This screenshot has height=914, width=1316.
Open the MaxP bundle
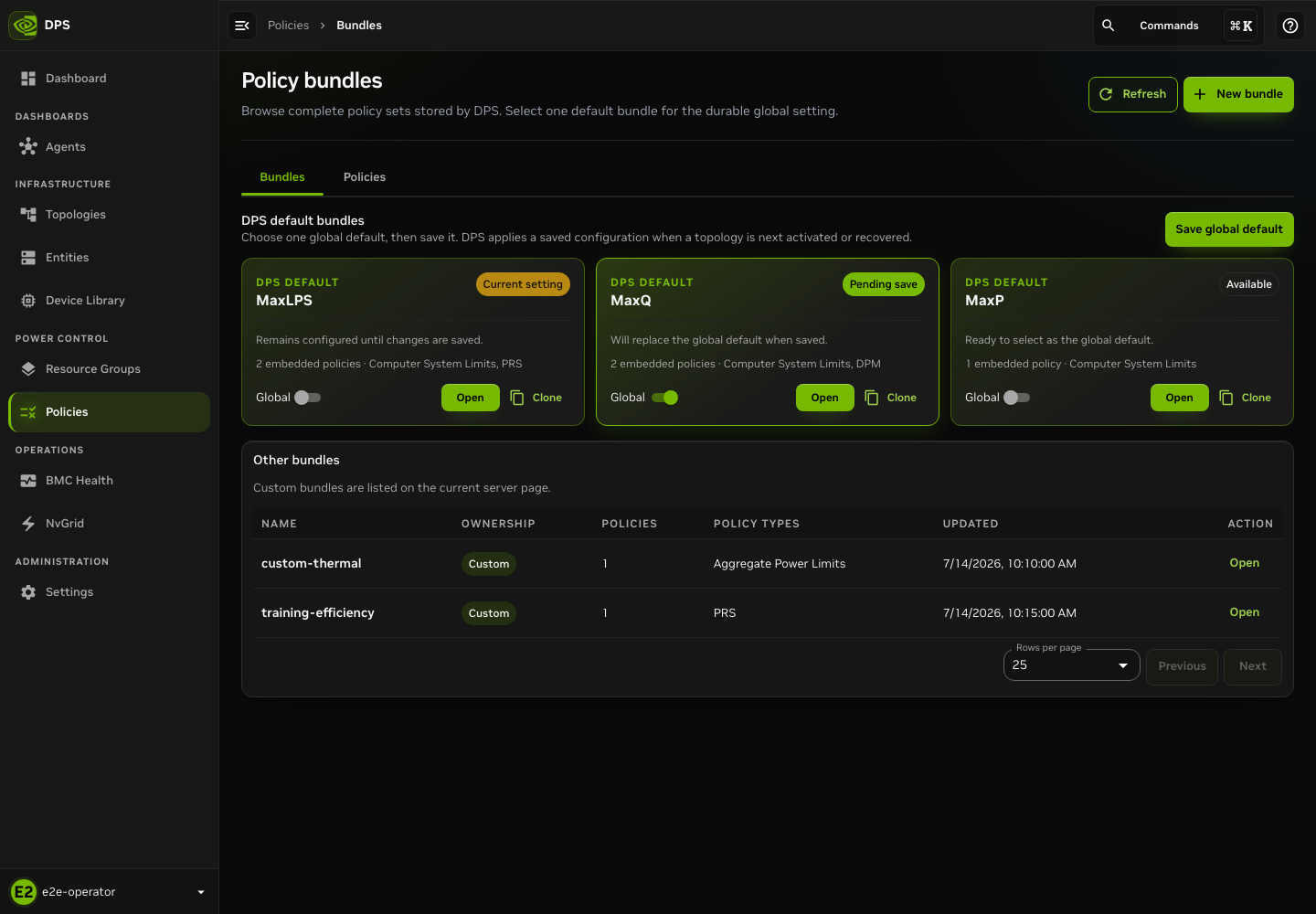pos(1180,398)
